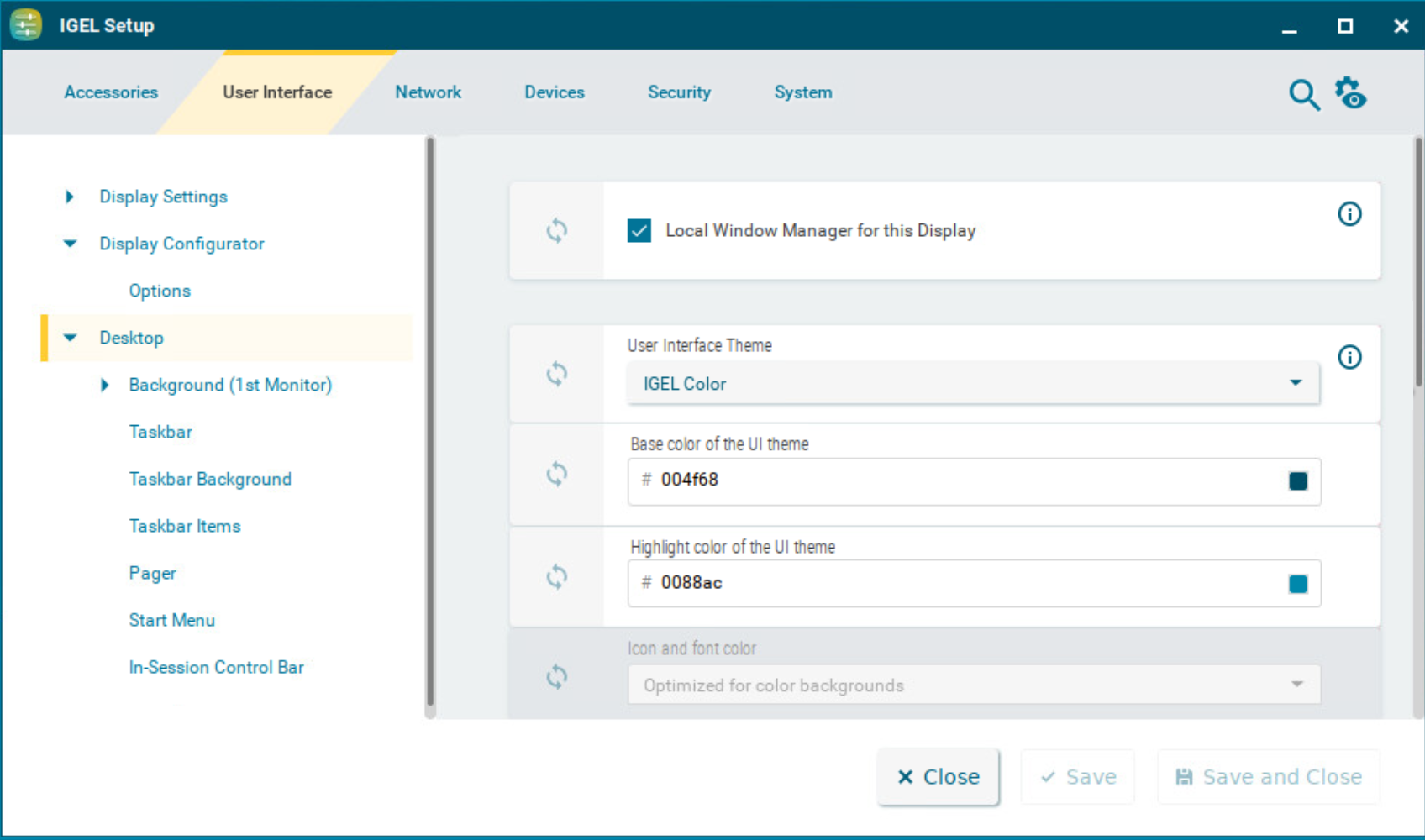The height and width of the screenshot is (840, 1425).
Task: Click the IGEL Setup app icon
Action: click(x=26, y=25)
